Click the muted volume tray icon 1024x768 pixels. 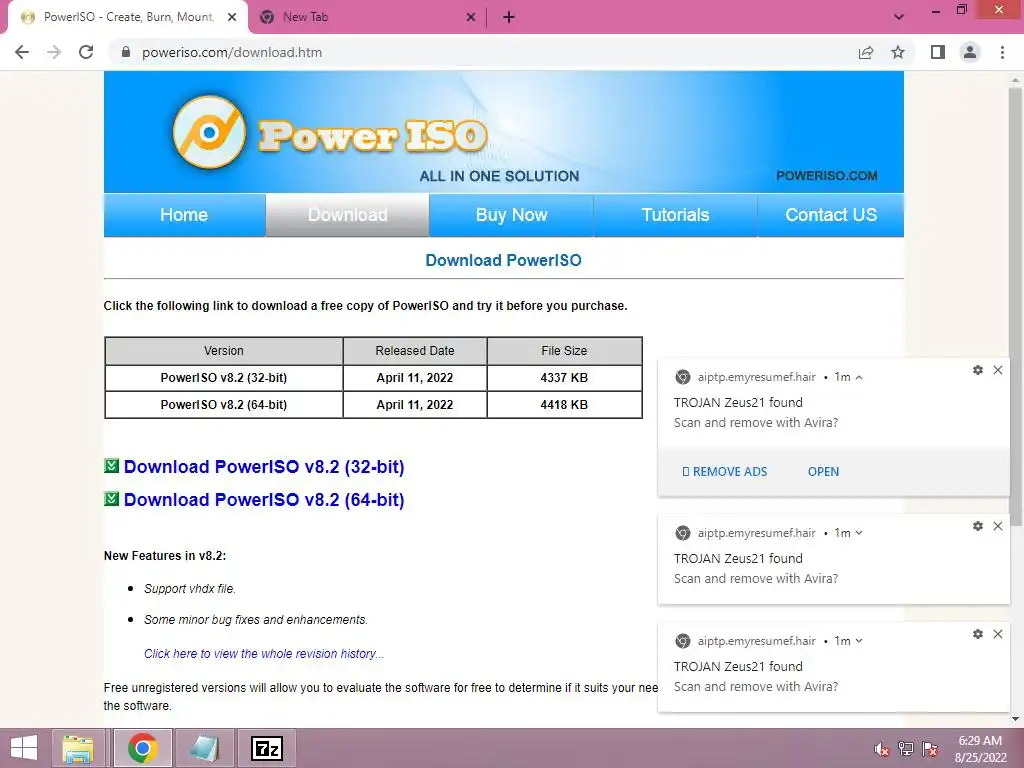pos(882,749)
